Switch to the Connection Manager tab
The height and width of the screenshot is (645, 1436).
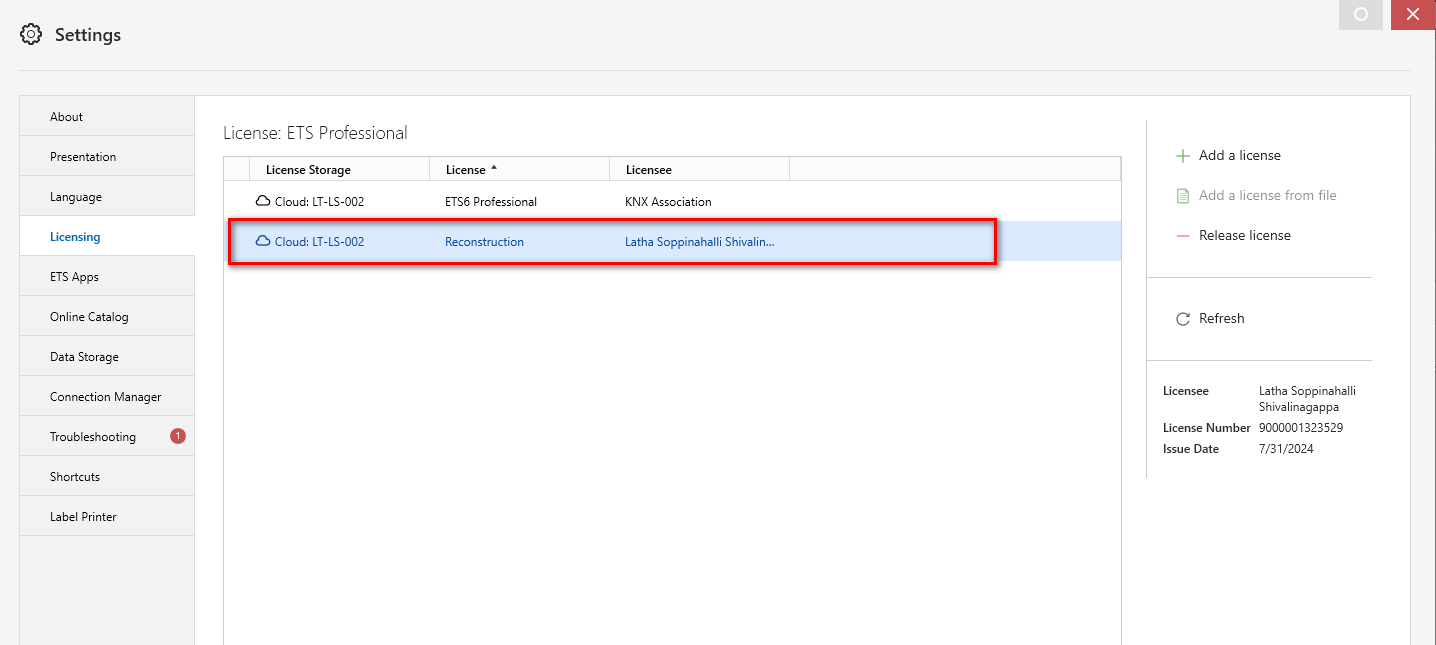(x=105, y=397)
